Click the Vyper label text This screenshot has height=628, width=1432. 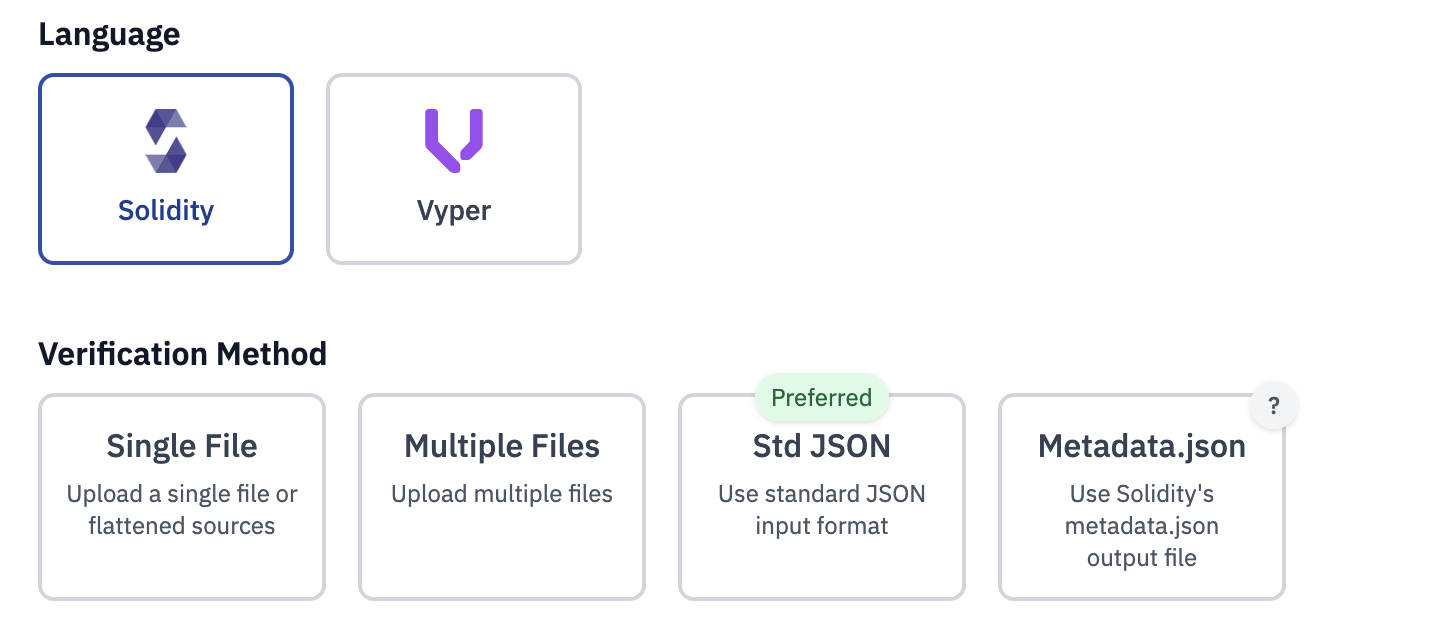453,210
